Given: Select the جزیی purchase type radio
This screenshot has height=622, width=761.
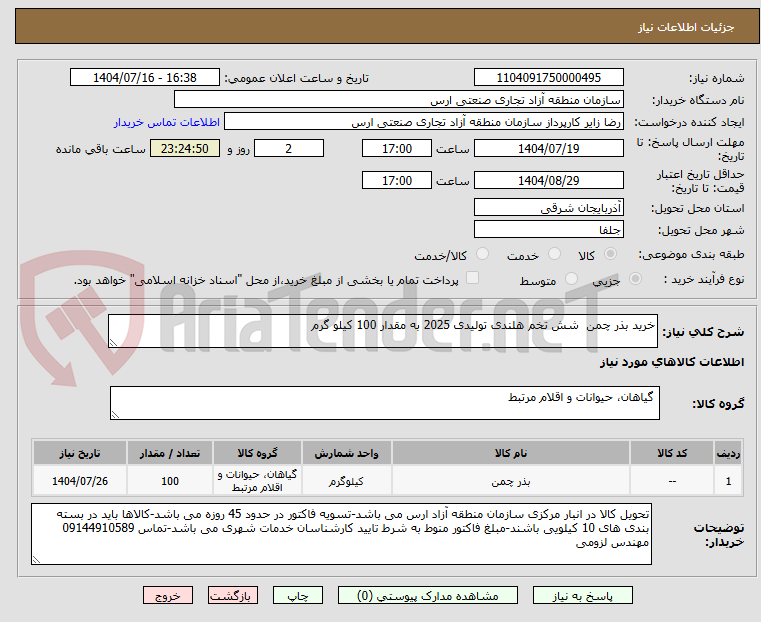Looking at the screenshot, I should (635, 279).
